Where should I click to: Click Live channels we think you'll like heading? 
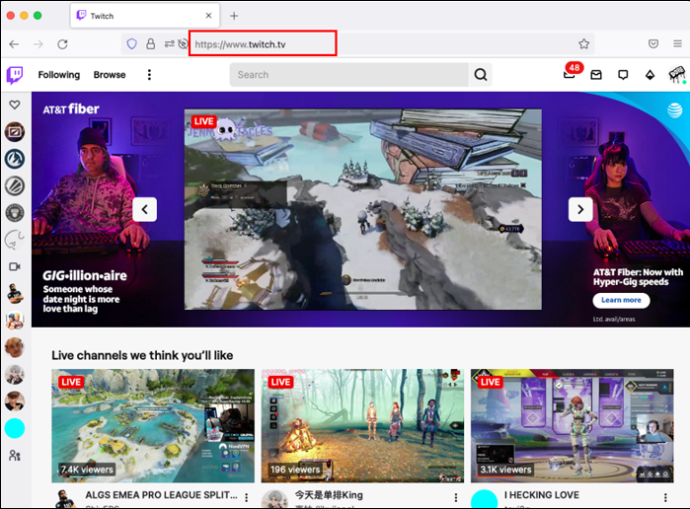pyautogui.click(x=142, y=355)
